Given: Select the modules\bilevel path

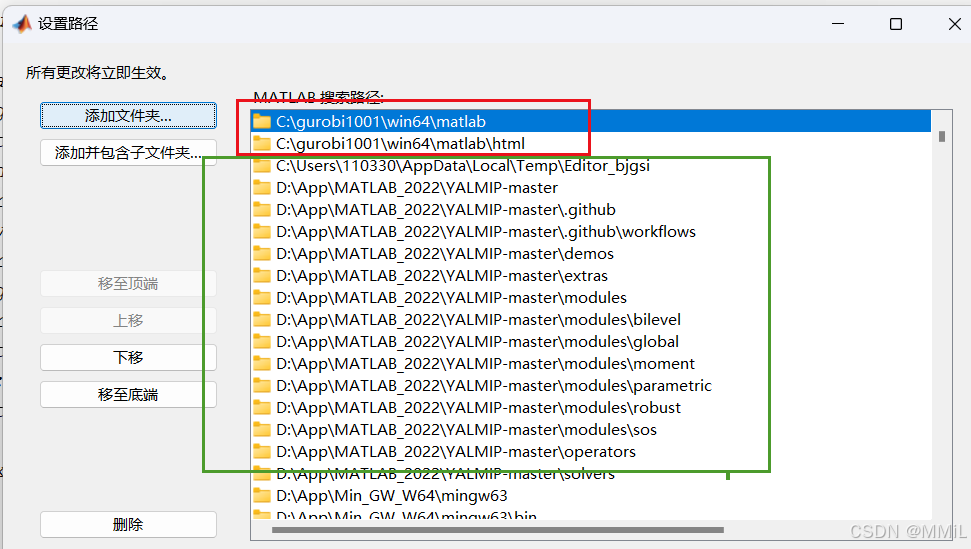Looking at the screenshot, I should [479, 319].
